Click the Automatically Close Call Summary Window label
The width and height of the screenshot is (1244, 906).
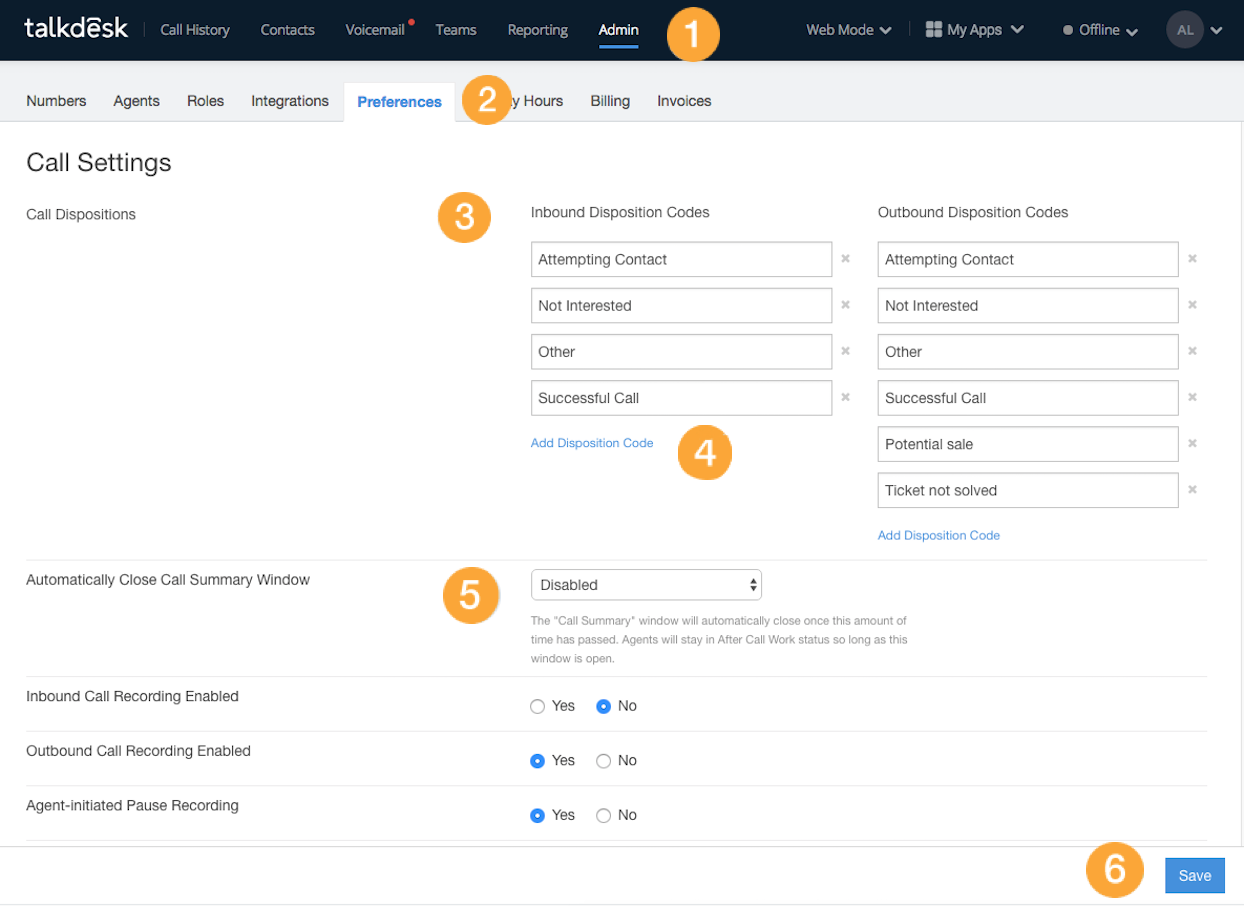click(168, 580)
